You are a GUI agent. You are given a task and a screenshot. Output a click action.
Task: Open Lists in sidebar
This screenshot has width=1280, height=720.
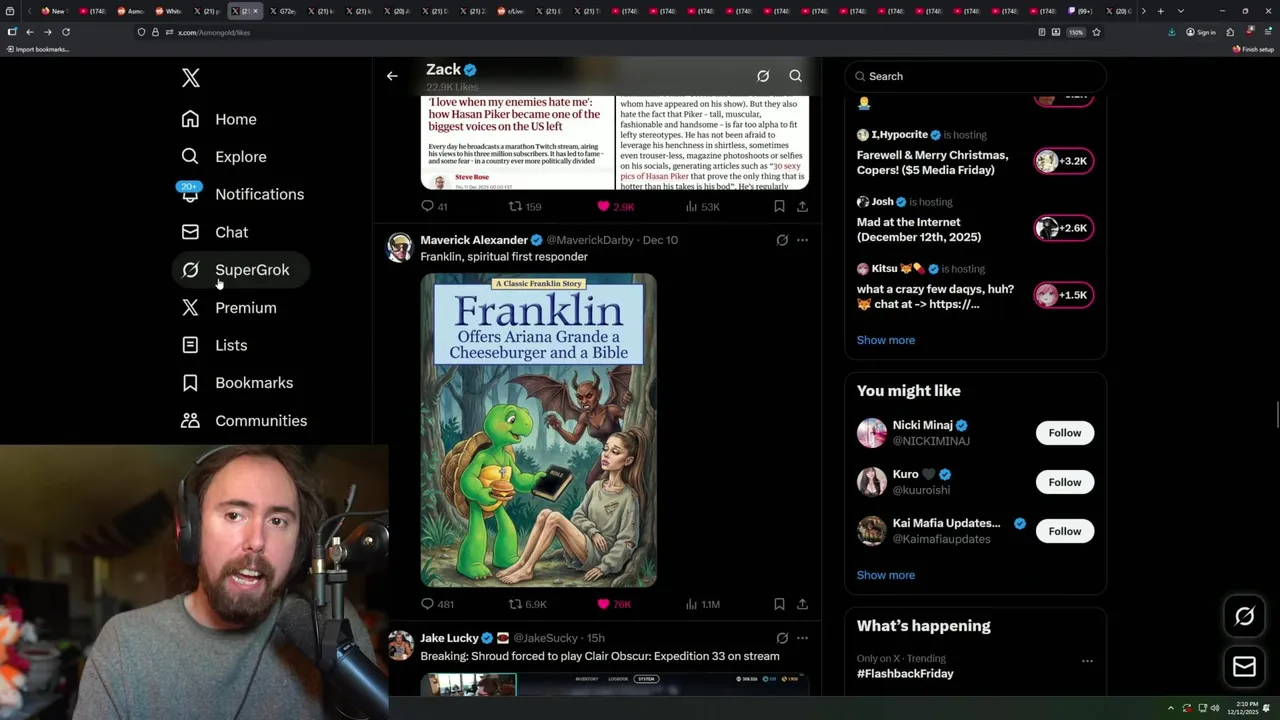(215, 345)
